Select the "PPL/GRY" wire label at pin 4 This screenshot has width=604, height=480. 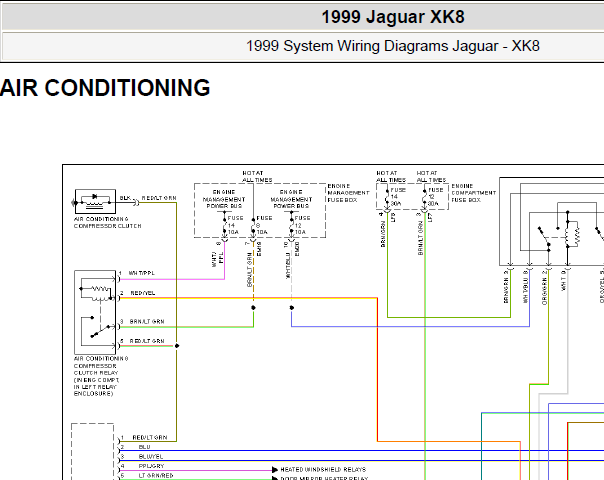point(151,466)
